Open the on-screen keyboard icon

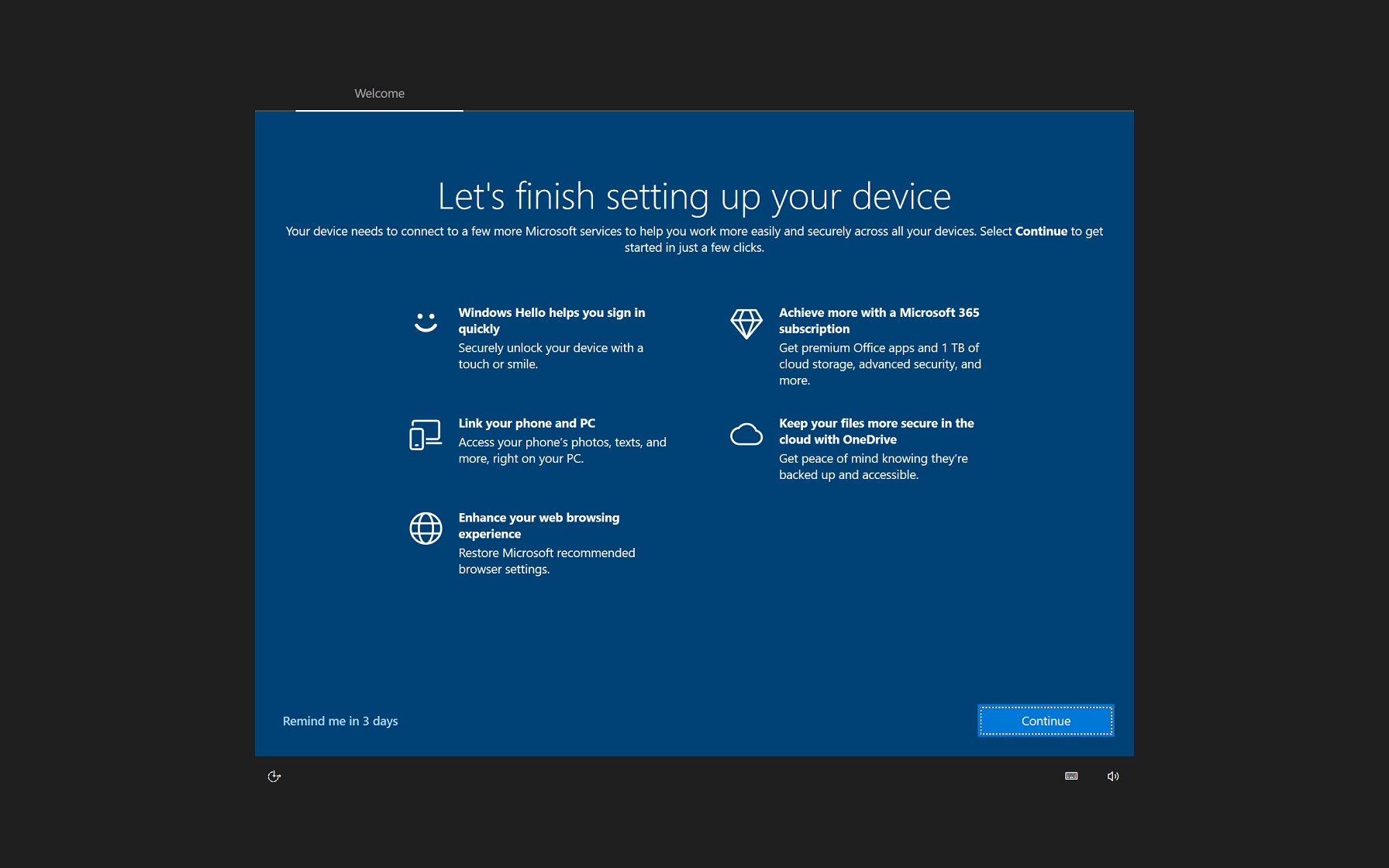tap(1071, 777)
